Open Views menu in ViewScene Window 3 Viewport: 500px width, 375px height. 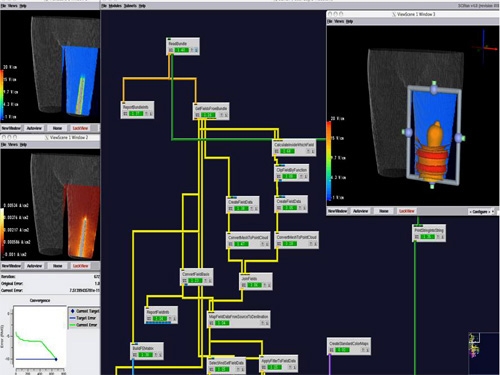(x=339, y=21)
